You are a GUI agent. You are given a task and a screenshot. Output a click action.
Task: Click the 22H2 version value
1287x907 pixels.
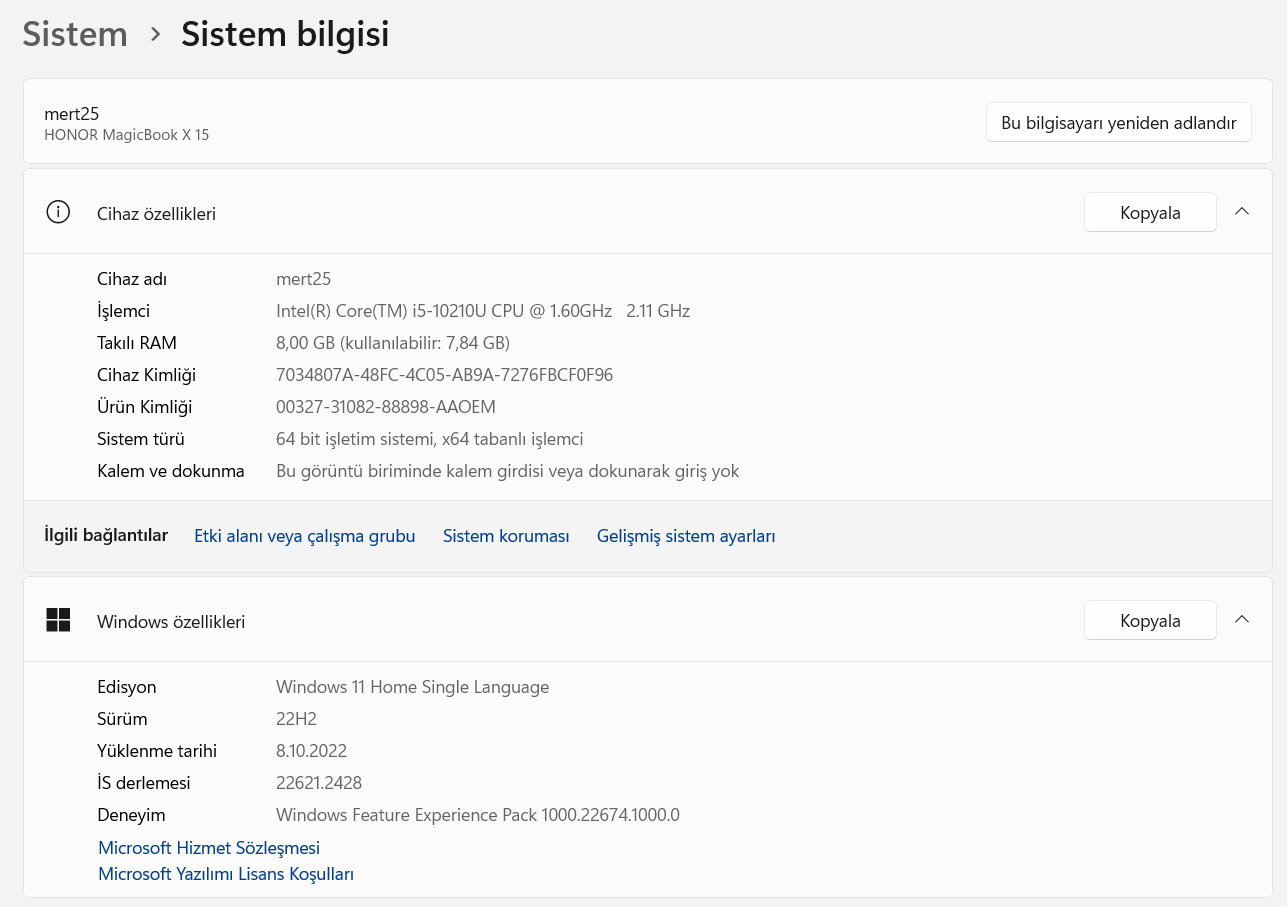click(296, 719)
